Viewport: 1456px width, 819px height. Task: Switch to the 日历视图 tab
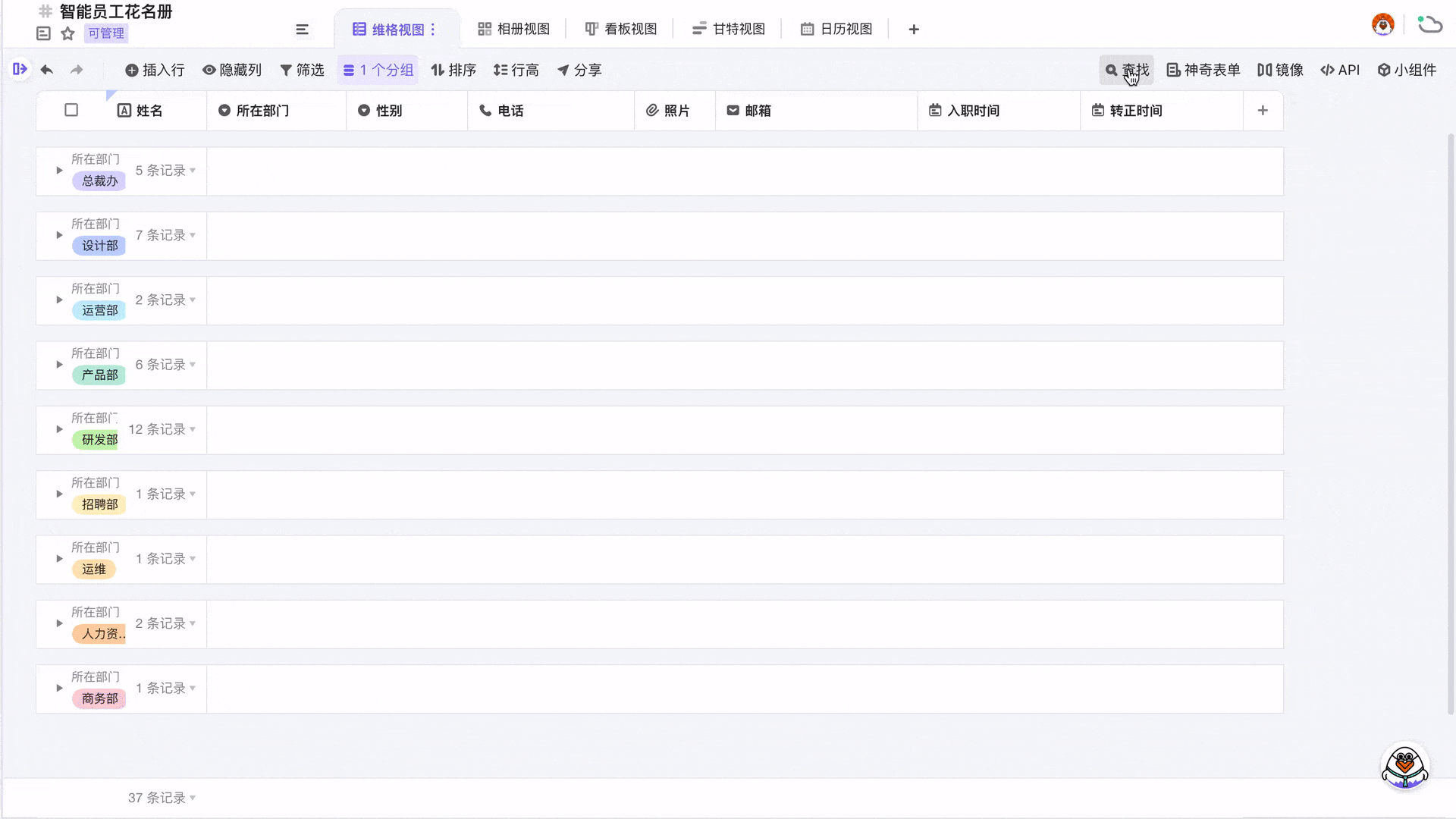coord(835,29)
